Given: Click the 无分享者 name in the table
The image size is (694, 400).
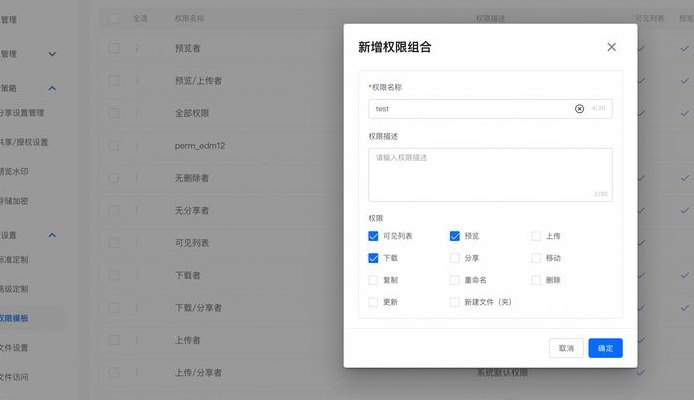Looking at the screenshot, I should [x=192, y=210].
